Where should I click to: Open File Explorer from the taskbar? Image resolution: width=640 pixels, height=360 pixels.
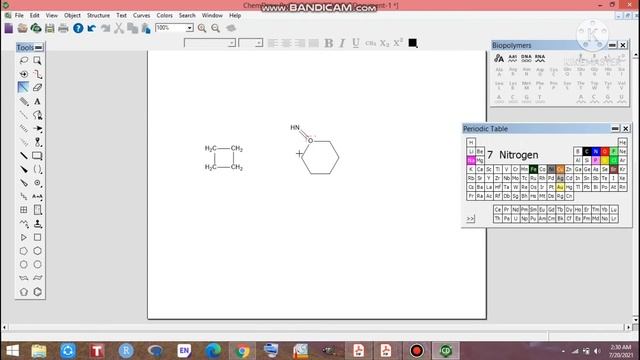39,351
